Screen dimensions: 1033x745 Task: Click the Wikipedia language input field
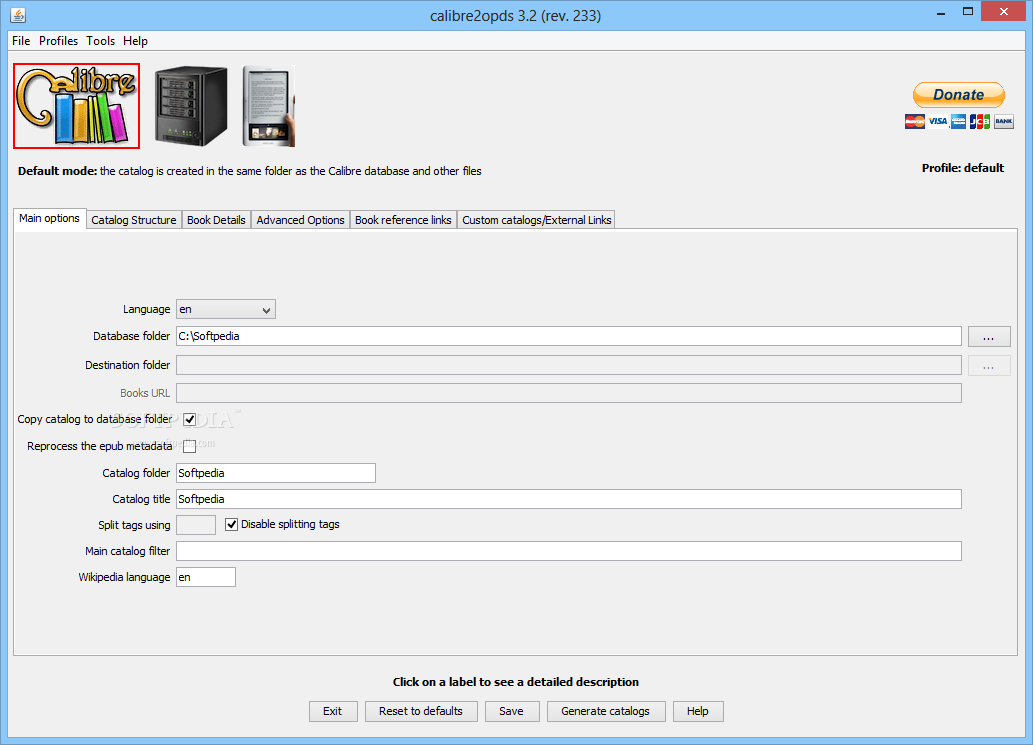206,577
